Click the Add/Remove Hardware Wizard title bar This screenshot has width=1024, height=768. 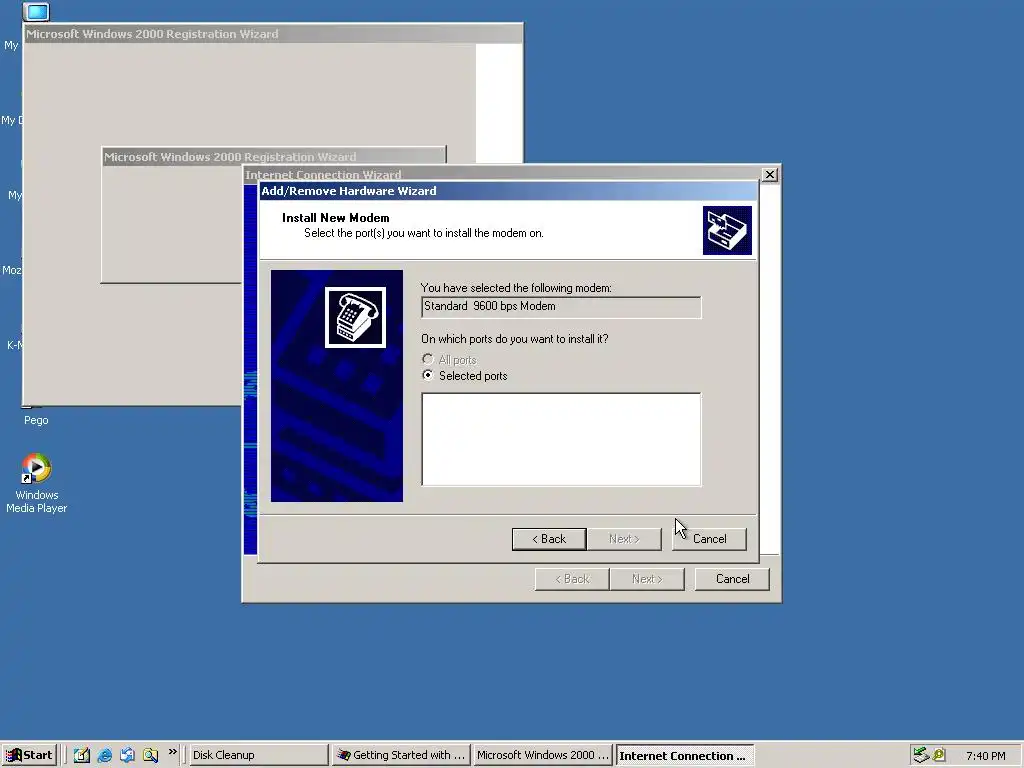coord(509,191)
